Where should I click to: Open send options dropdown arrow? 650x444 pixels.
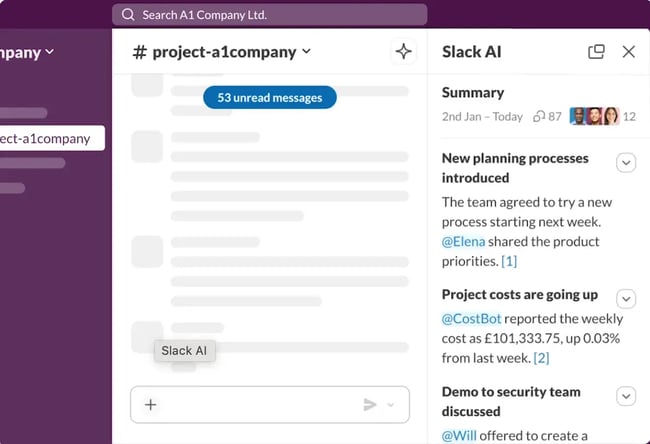tap(390, 405)
